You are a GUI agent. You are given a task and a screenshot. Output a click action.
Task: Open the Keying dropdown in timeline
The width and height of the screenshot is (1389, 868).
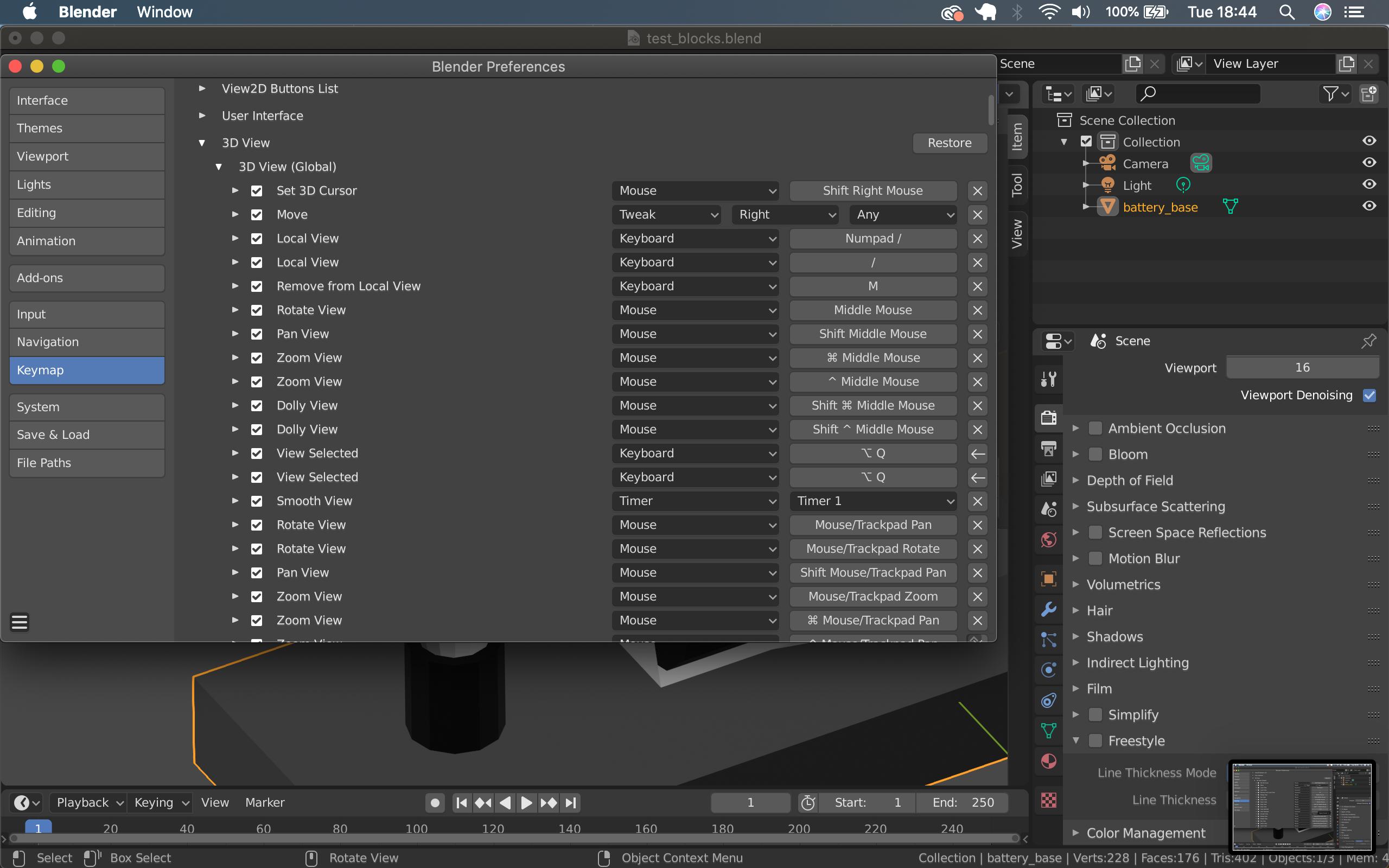pos(160,802)
